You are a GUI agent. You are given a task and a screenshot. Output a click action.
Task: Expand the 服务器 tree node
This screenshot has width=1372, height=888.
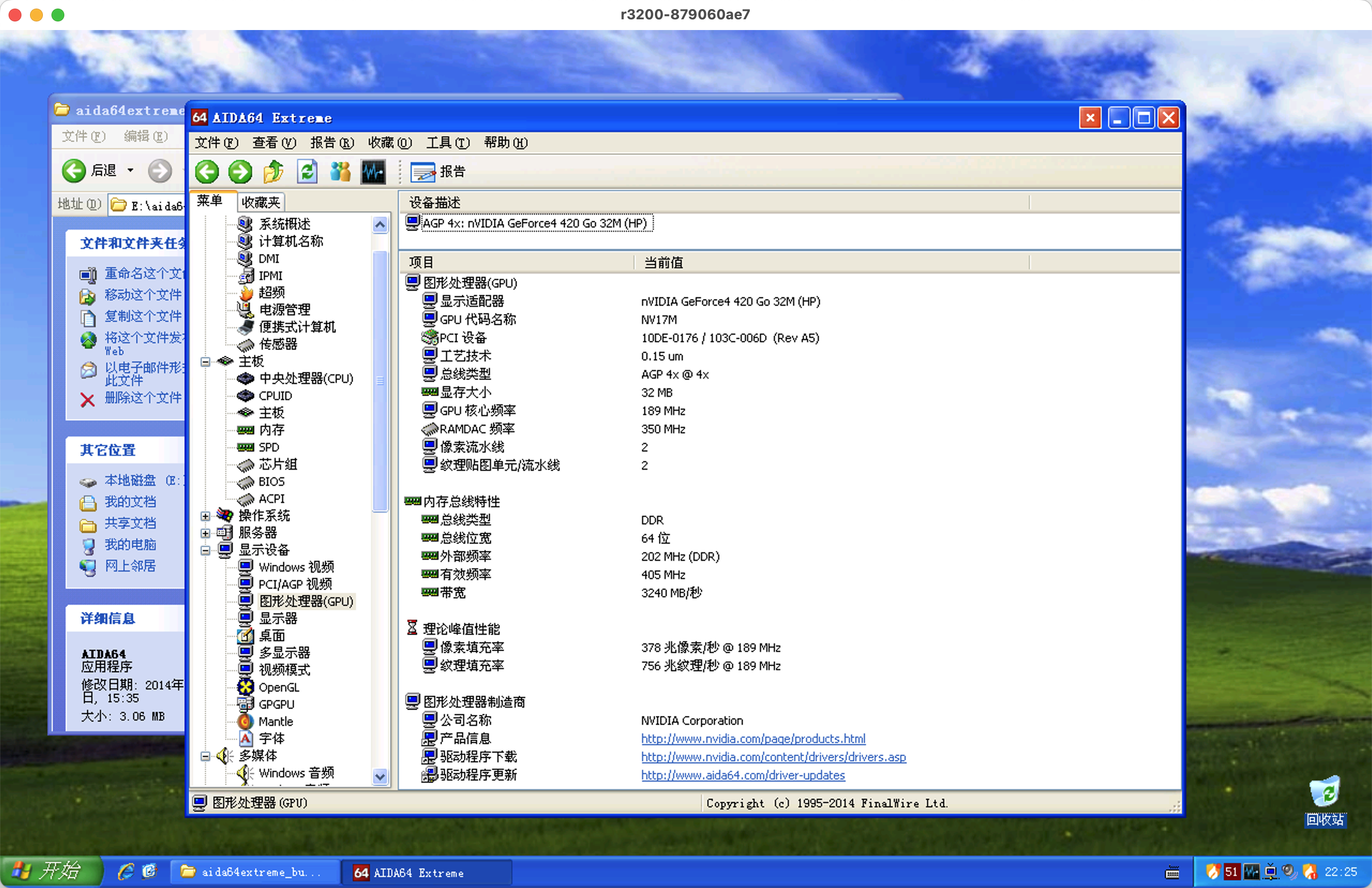(x=205, y=533)
